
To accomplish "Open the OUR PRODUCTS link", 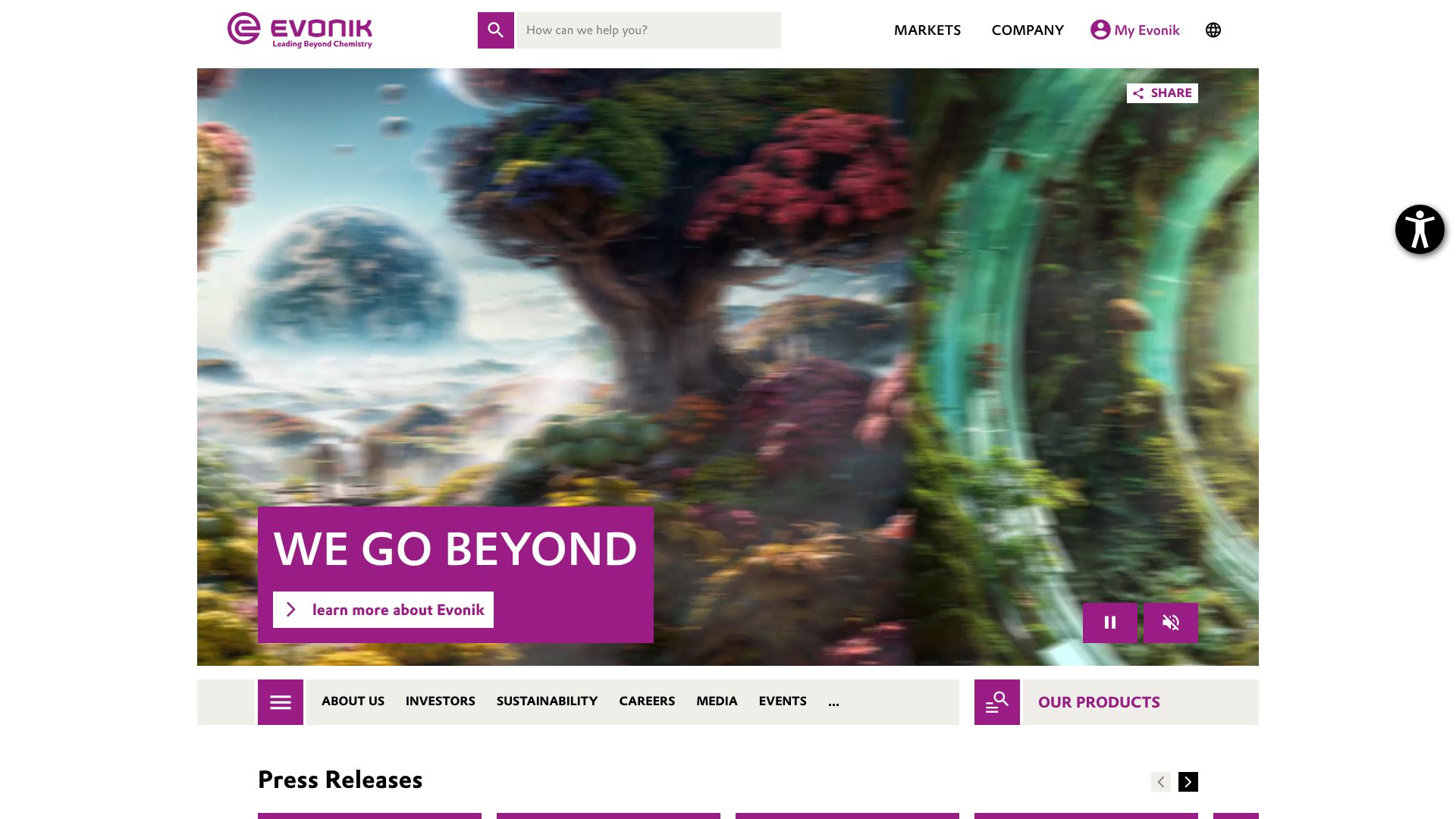I will click(1099, 702).
